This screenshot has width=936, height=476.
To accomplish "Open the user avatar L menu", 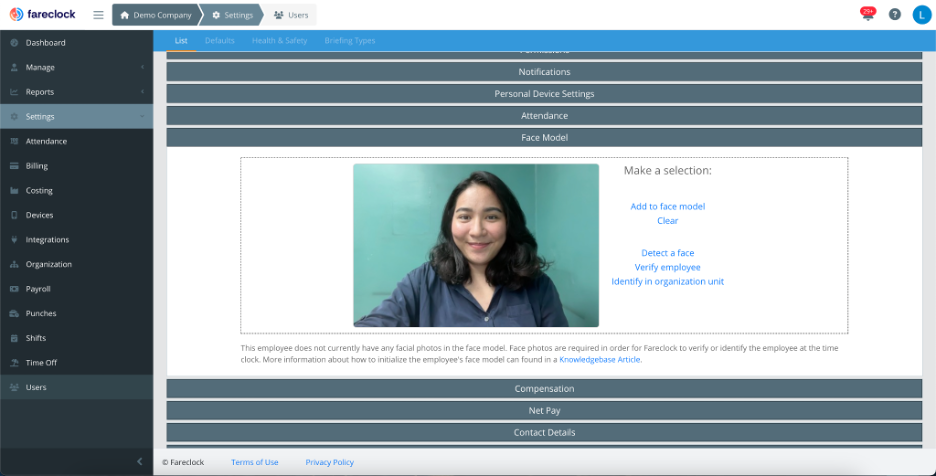I will tap(922, 14).
